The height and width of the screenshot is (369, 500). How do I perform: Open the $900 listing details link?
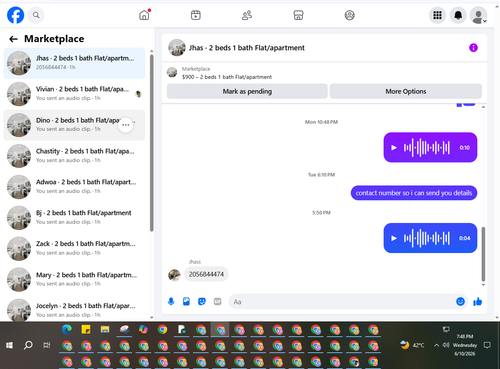[x=227, y=77]
